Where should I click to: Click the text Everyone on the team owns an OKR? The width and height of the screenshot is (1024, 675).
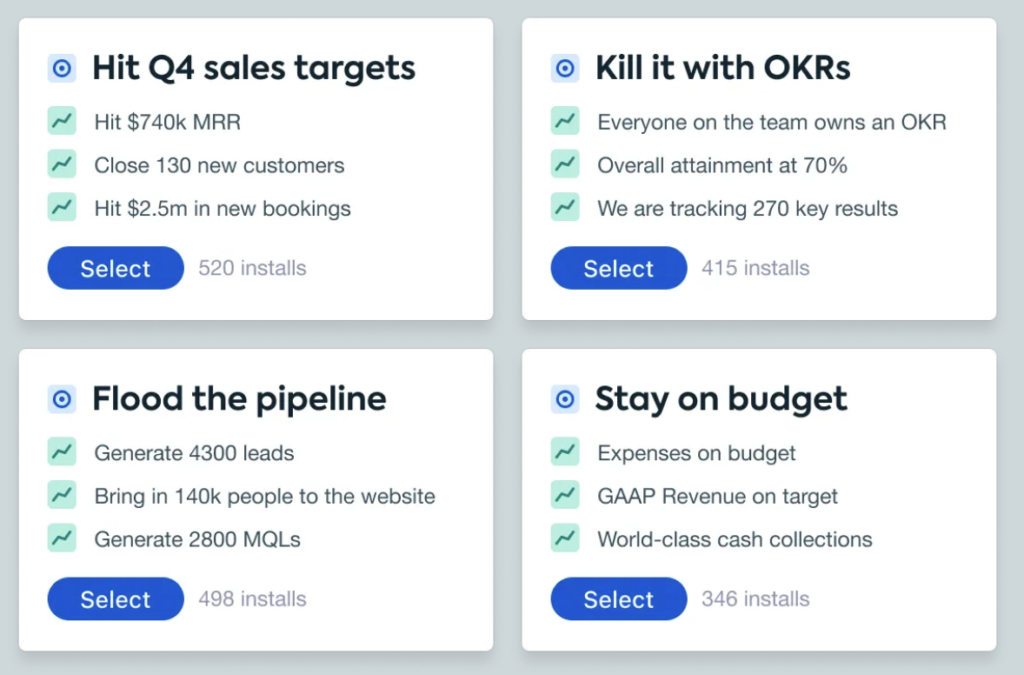click(x=772, y=122)
